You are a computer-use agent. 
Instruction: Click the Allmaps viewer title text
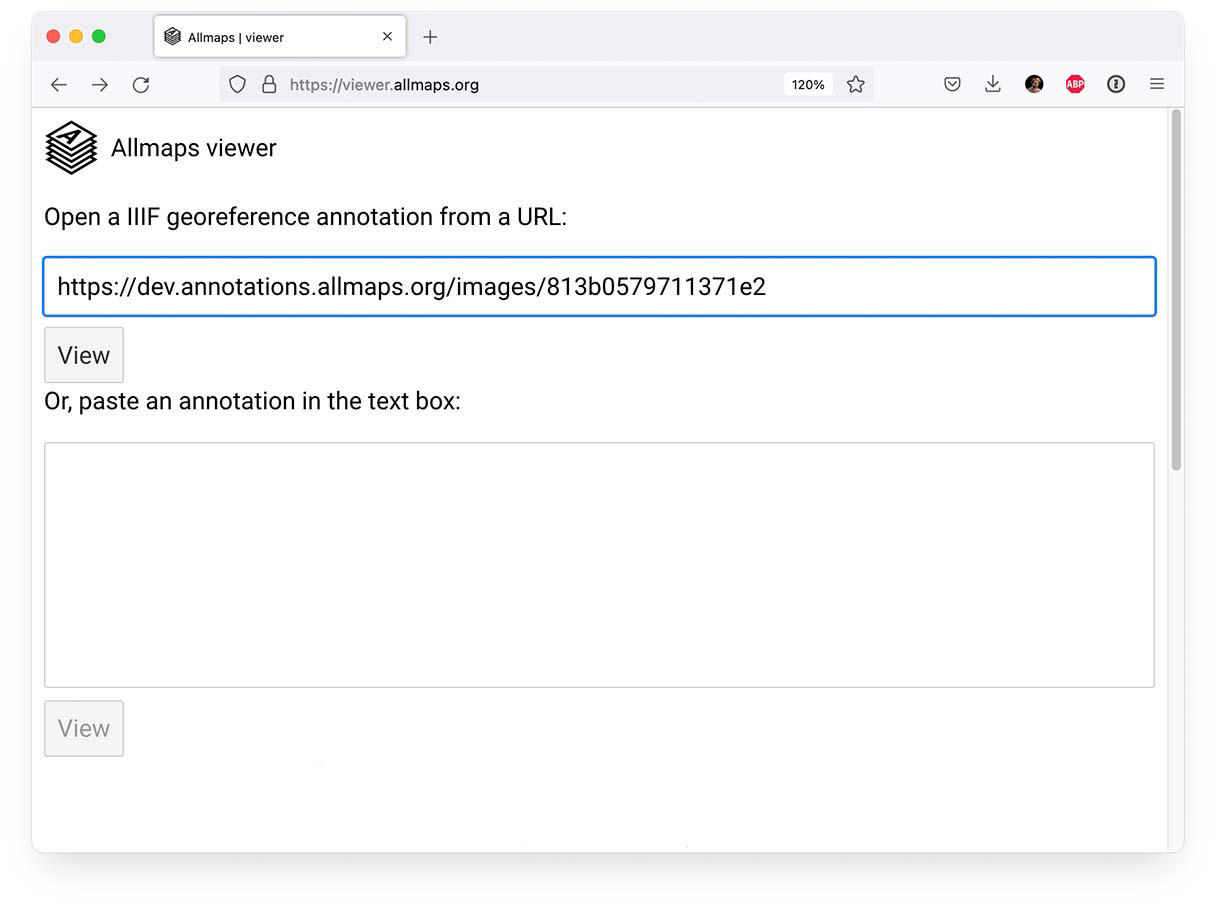(194, 148)
